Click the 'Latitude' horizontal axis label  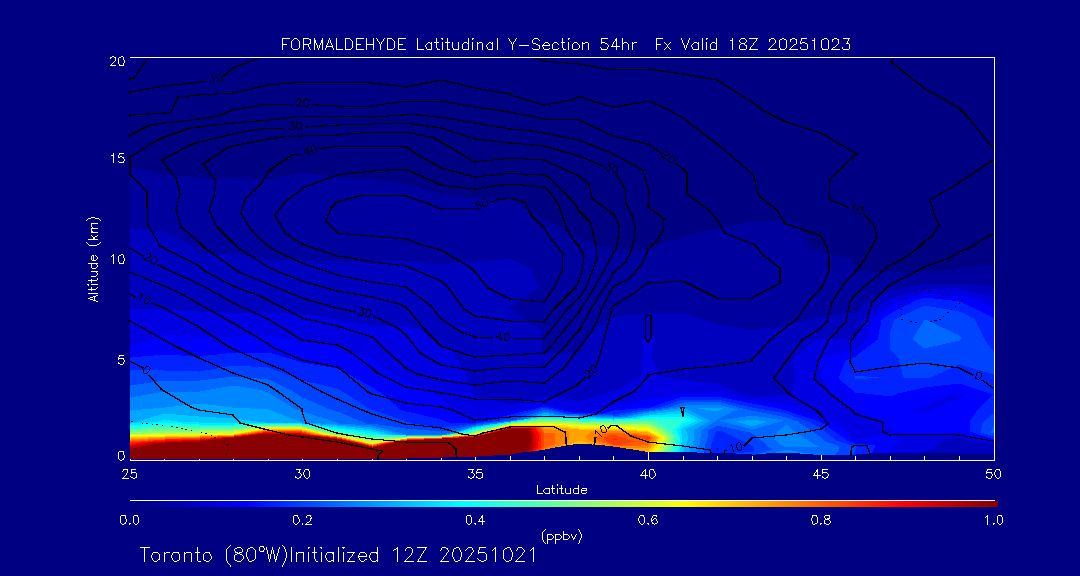tap(561, 490)
